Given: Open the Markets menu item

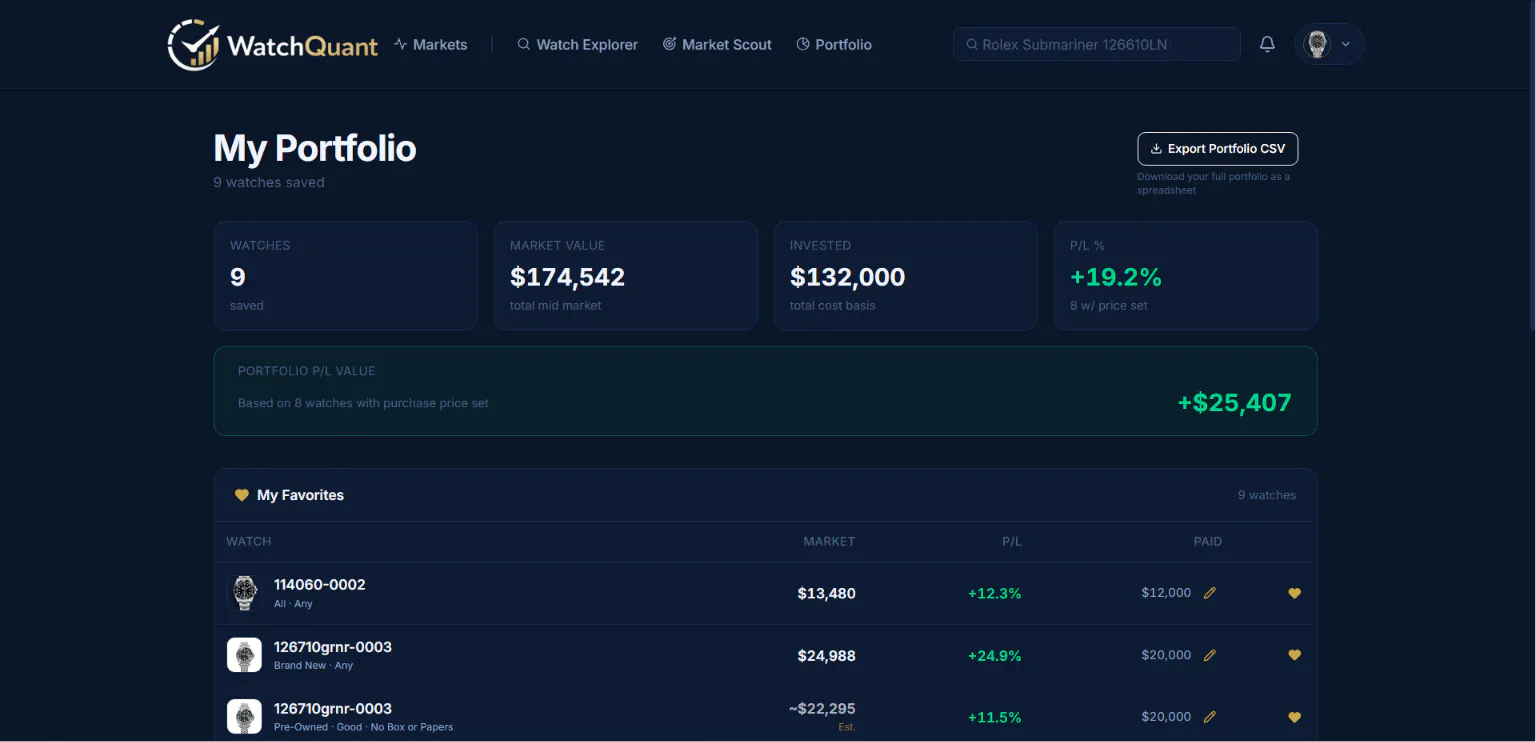Looking at the screenshot, I should (x=431, y=45).
